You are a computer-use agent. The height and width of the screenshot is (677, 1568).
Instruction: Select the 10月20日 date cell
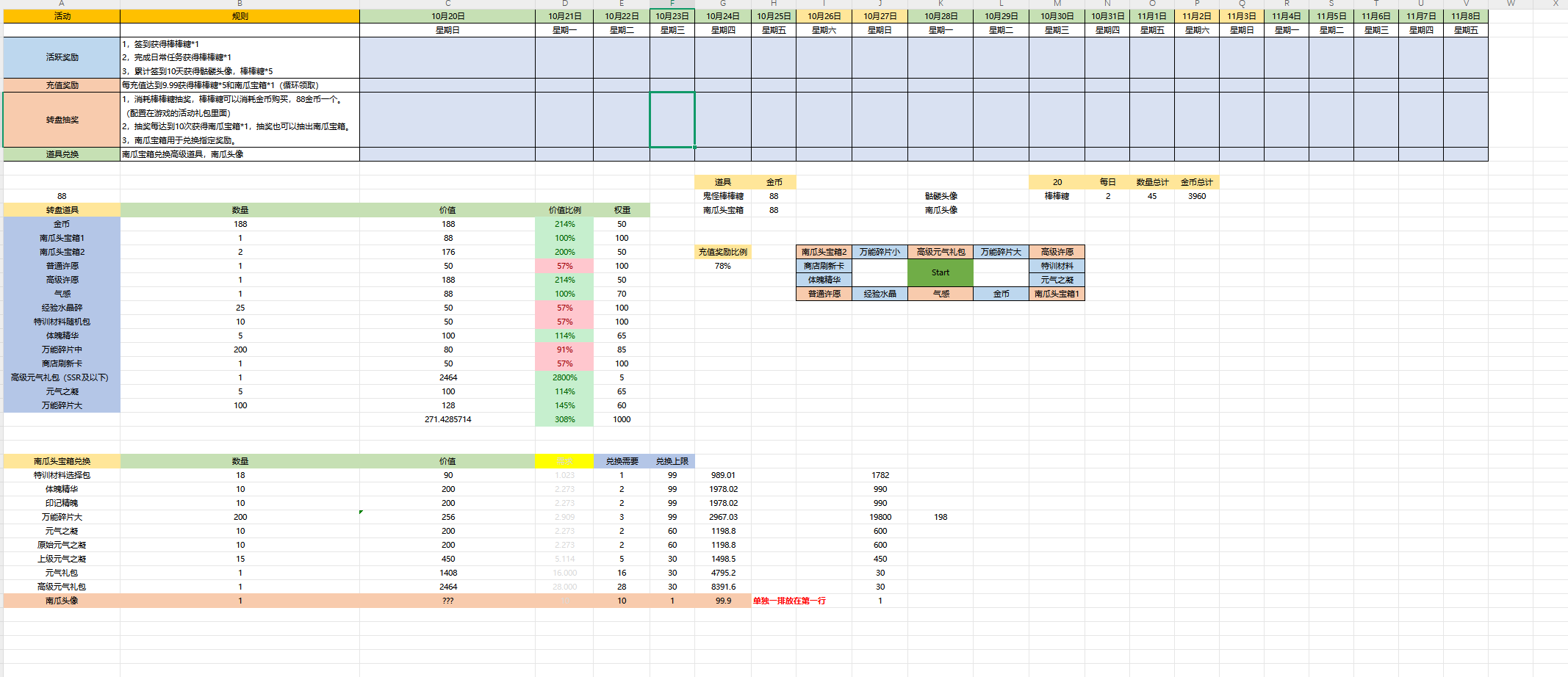coord(447,16)
